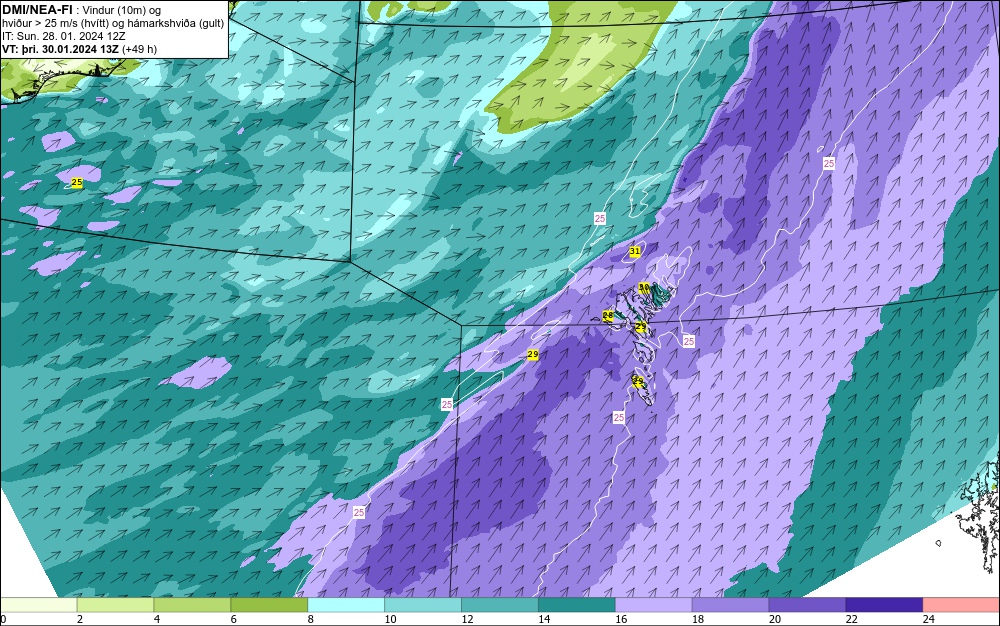Click the '(+49 h)' forecast offset text
The width and height of the screenshot is (1000, 626).
pos(140,49)
